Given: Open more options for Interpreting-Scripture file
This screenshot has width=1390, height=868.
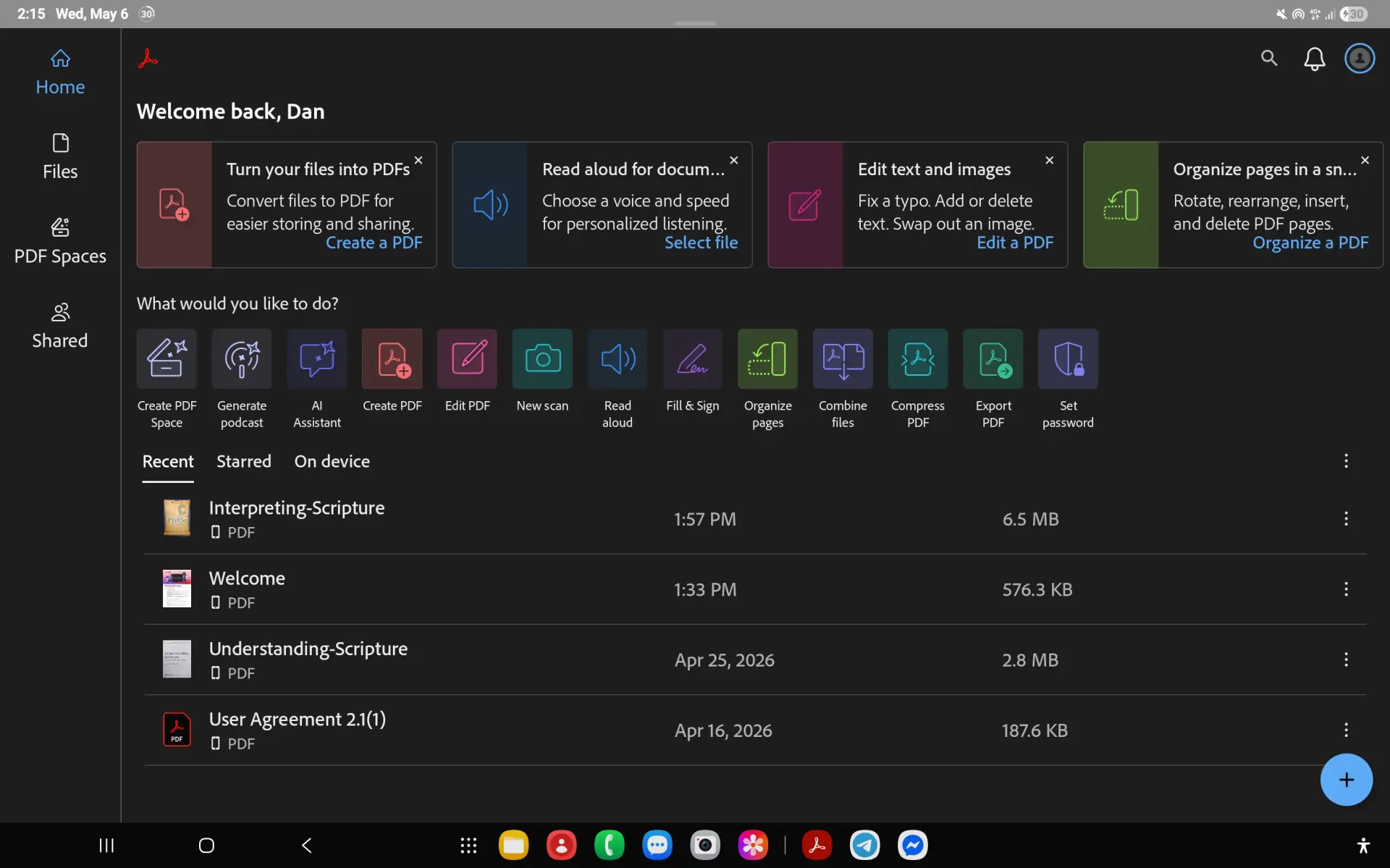Looking at the screenshot, I should pyautogui.click(x=1346, y=519).
